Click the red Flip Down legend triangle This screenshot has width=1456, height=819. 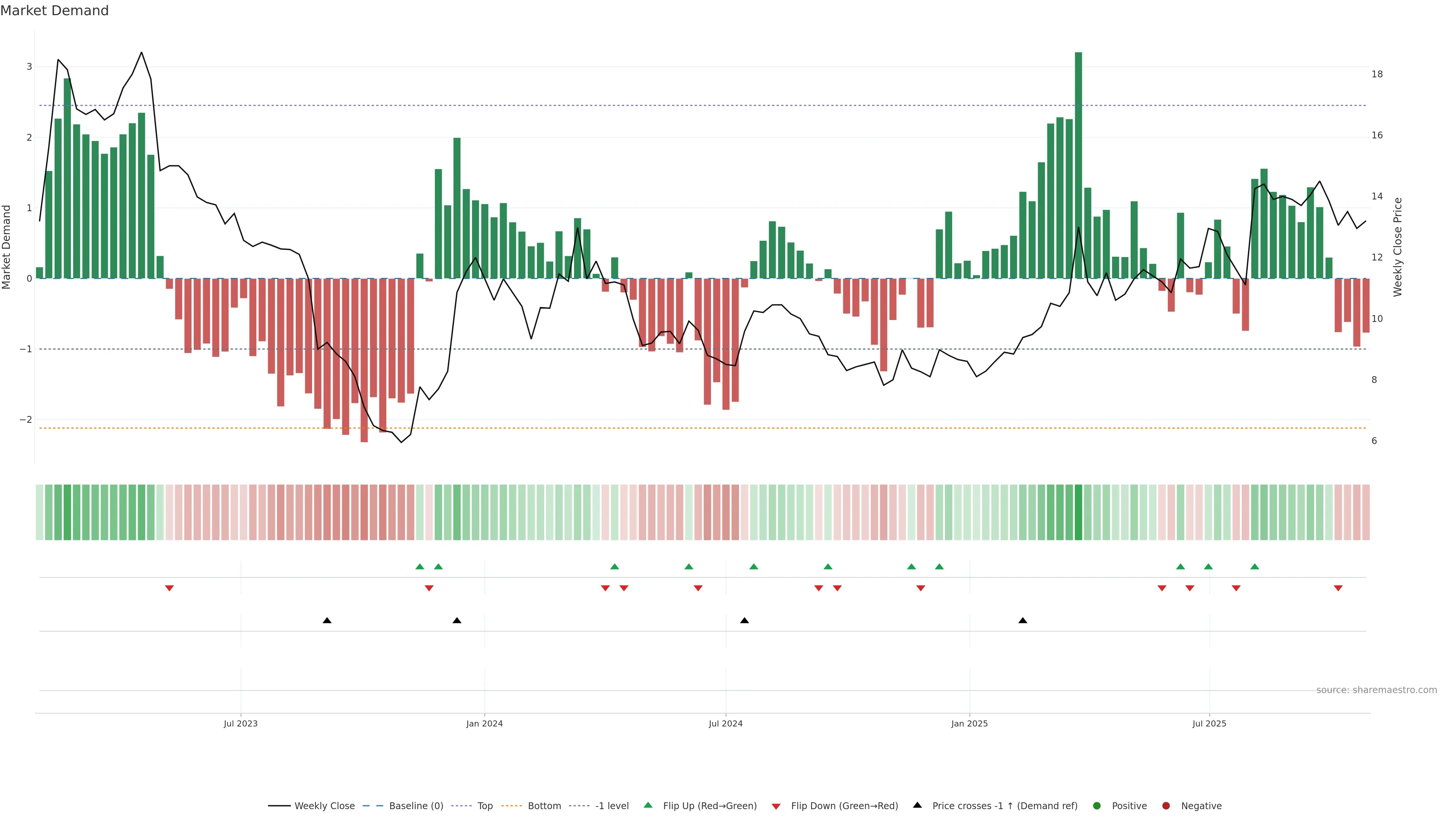coord(776,806)
